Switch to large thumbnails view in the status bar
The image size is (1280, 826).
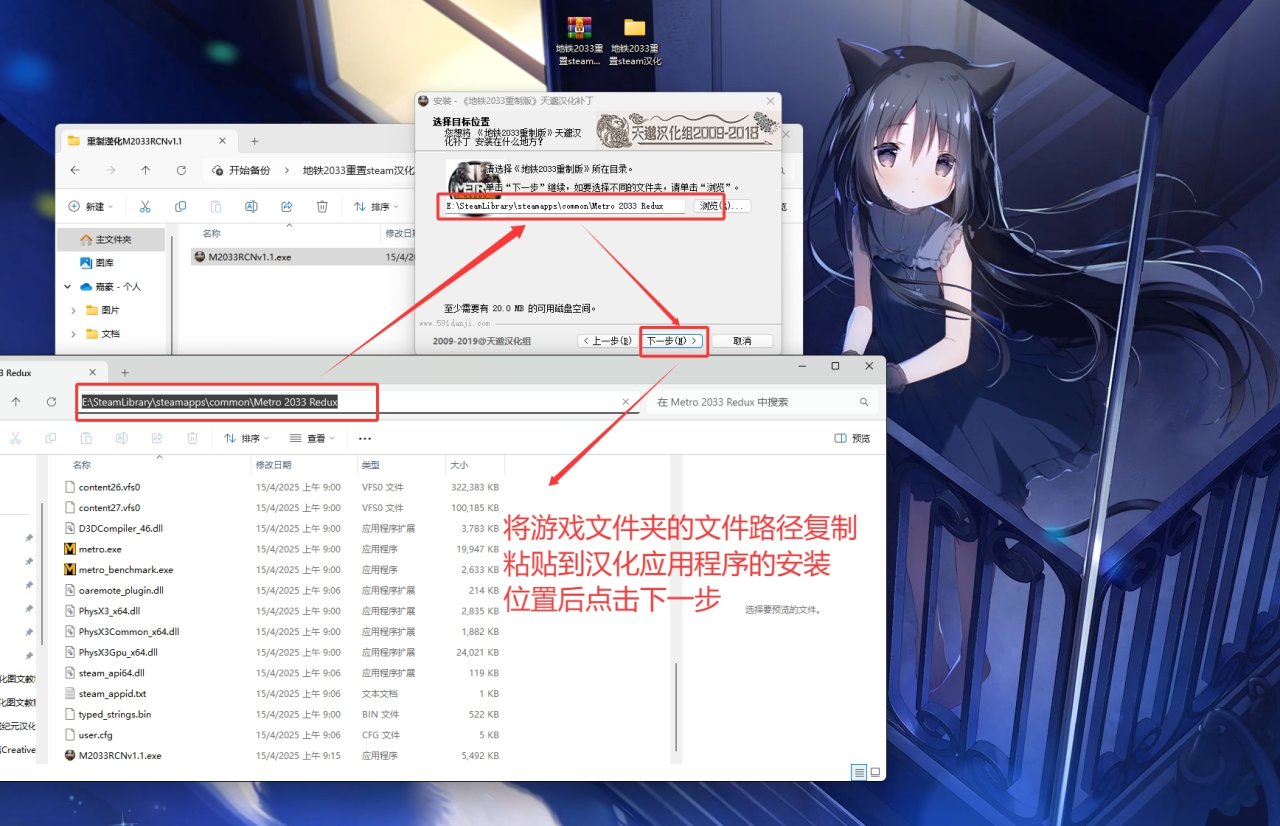pyautogui.click(x=875, y=772)
